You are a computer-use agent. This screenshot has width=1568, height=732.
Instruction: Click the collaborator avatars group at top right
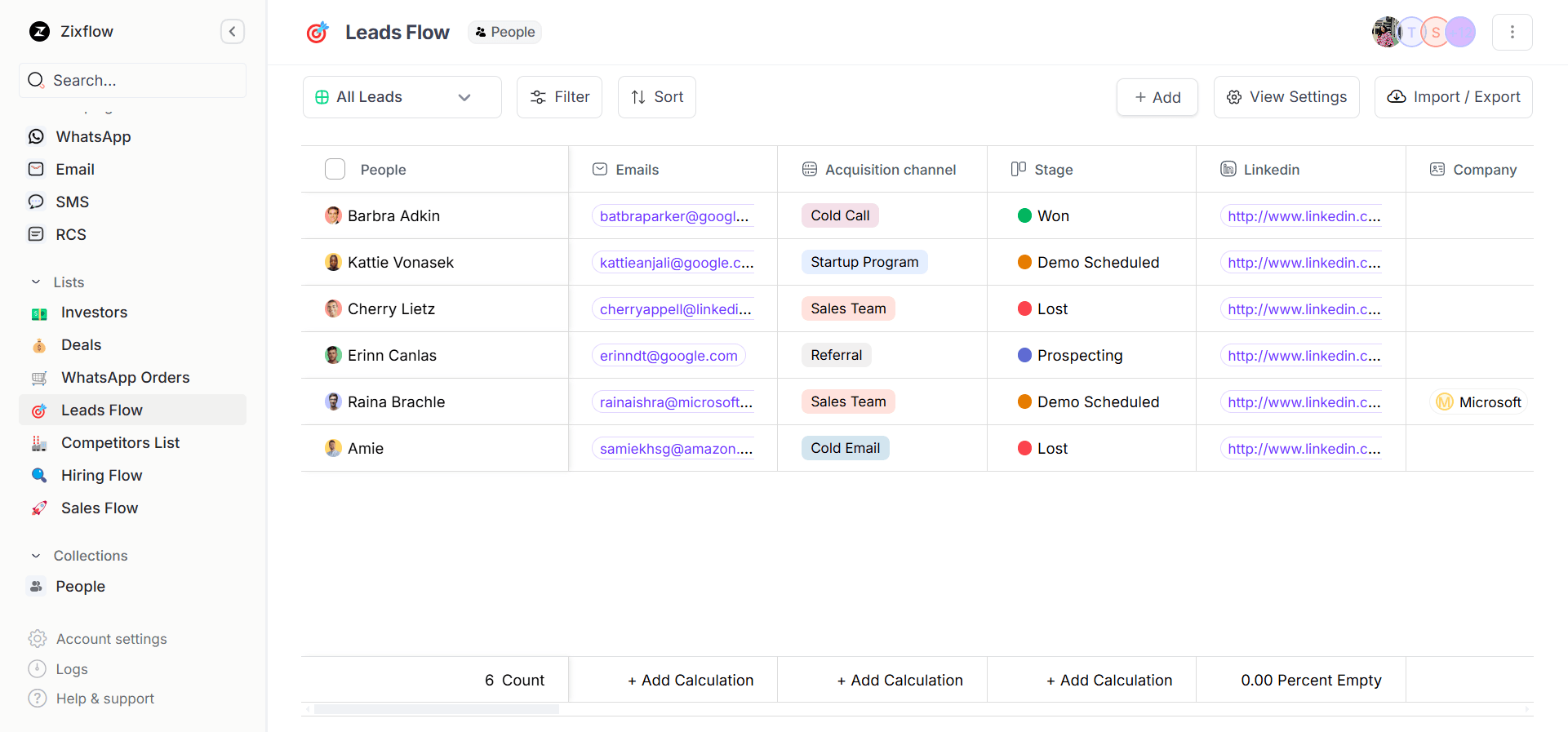tap(1424, 32)
